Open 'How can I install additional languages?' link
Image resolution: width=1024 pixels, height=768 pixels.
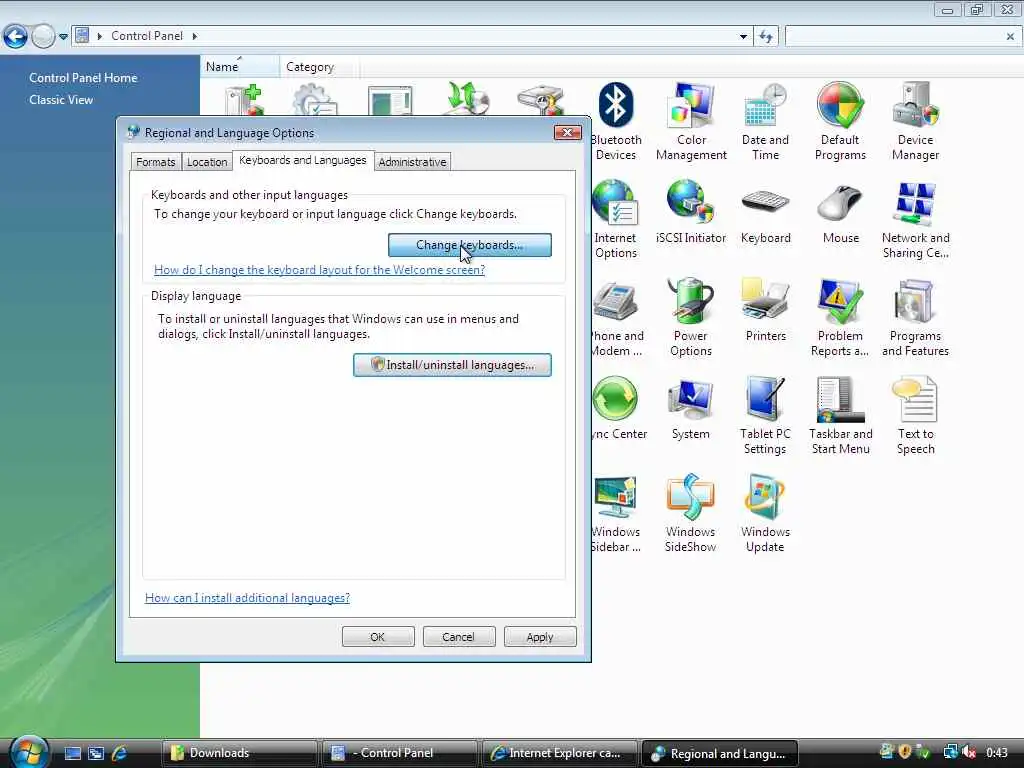[248, 598]
